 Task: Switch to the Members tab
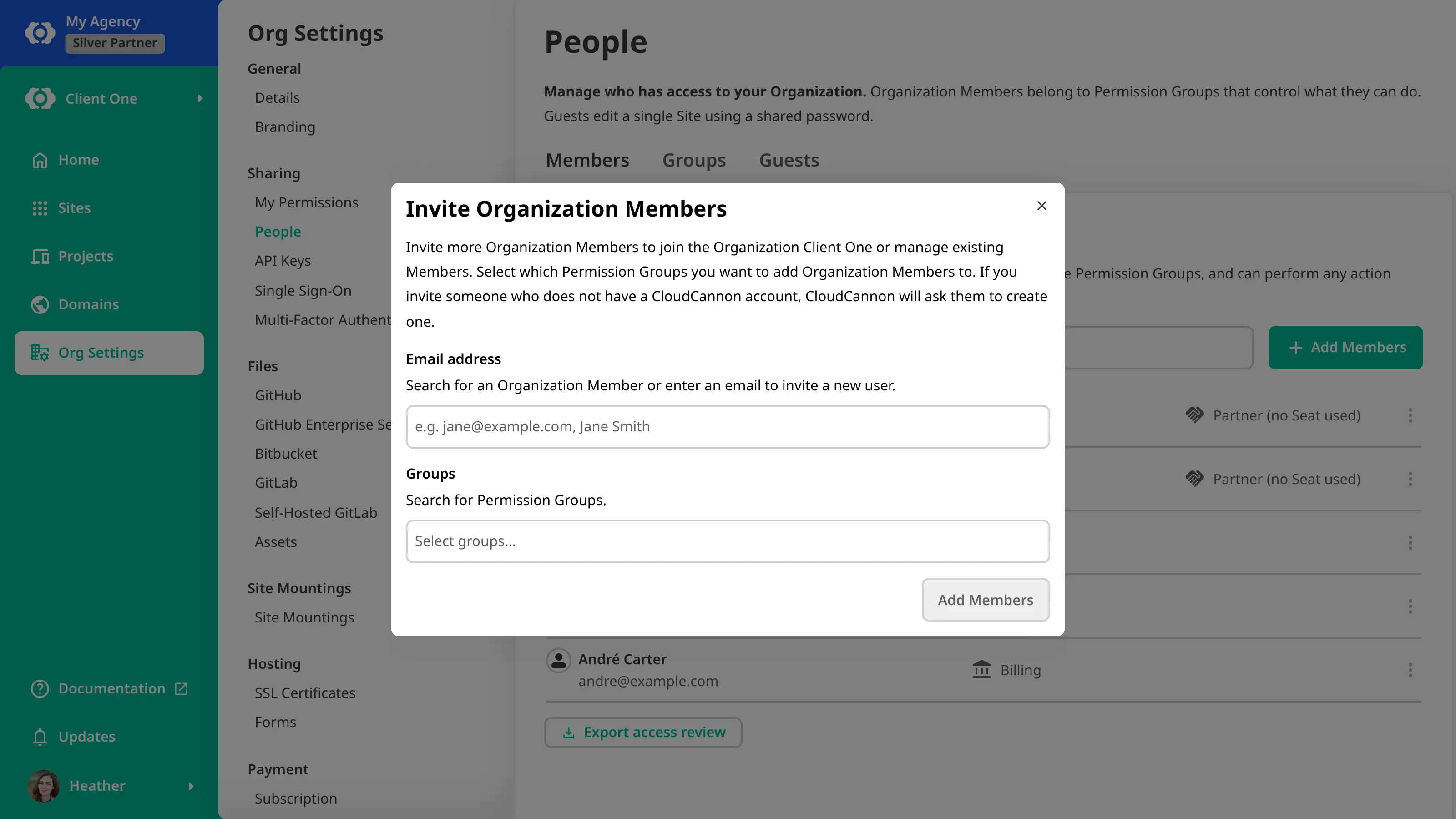coord(587,160)
